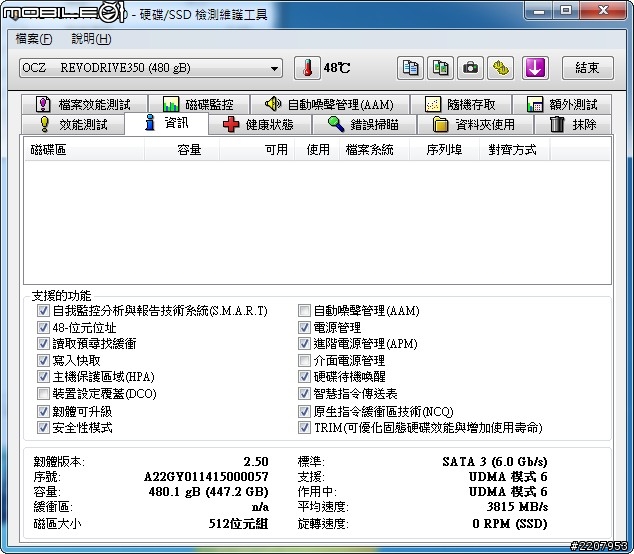Image resolution: width=634 pixels, height=554 pixels.
Task: Switch to the 檔案效能測試 tab
Action: 85,104
